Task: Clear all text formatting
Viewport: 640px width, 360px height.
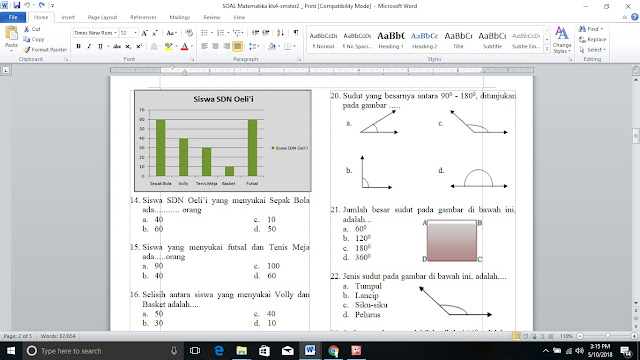Action: (189, 33)
